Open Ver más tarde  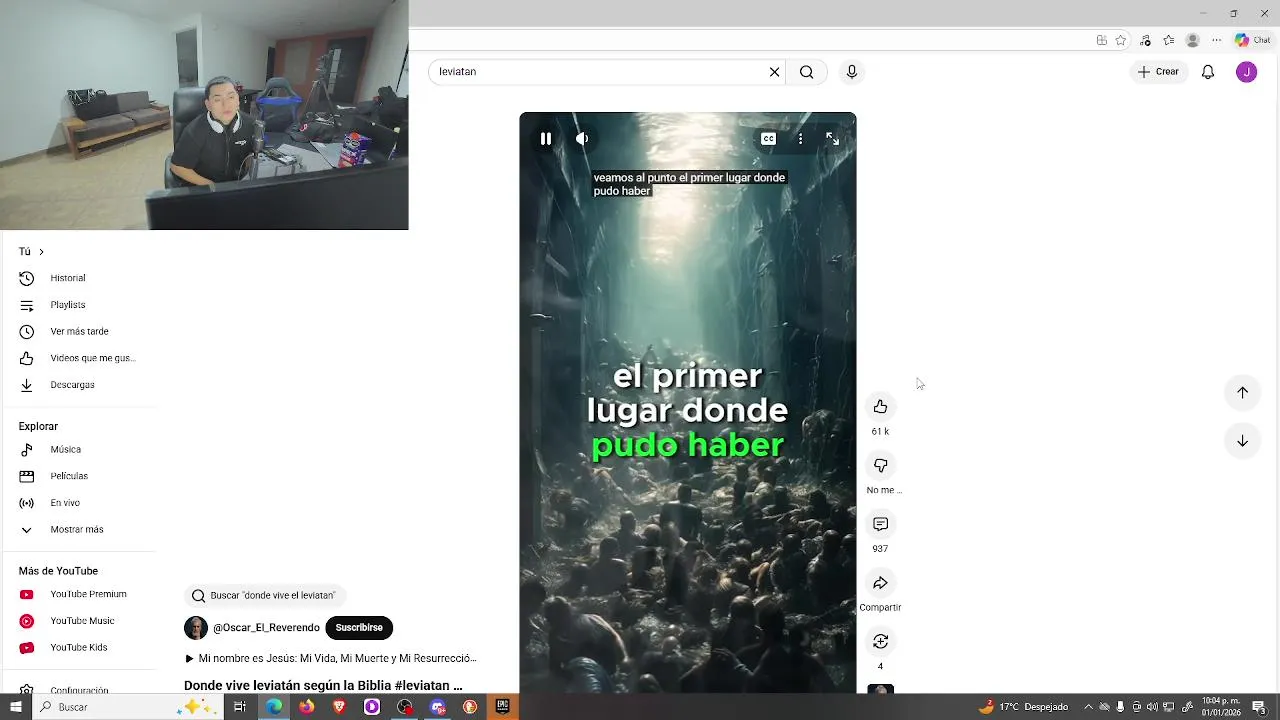pyautogui.click(x=79, y=331)
